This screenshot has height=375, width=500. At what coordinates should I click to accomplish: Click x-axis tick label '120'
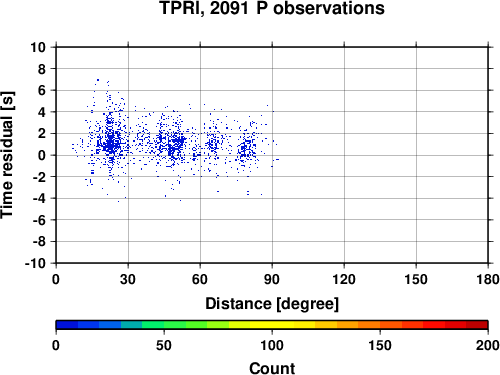344,279
